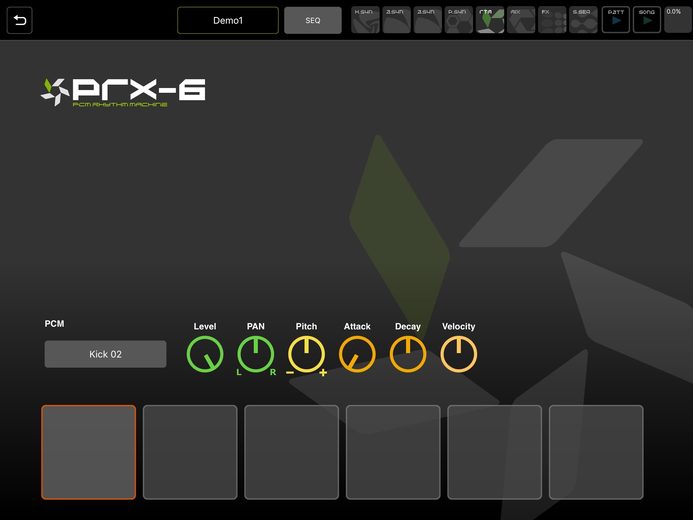
Task: Tap the orange-outlined selected drum pad
Action: point(88,452)
